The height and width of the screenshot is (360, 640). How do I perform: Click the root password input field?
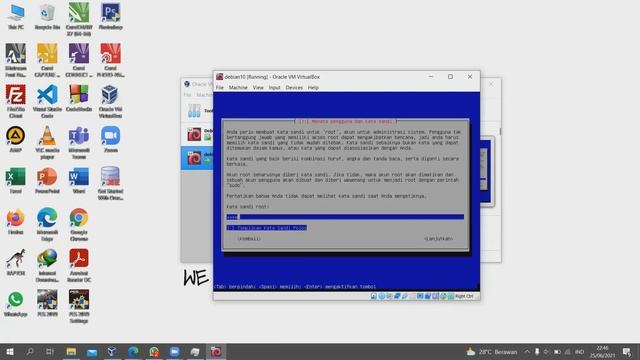pos(345,217)
